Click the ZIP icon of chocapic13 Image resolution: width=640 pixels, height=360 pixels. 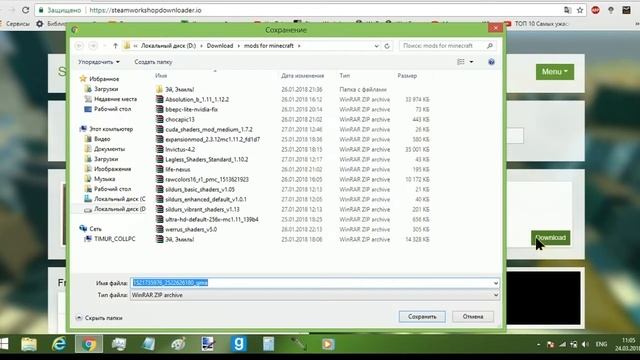click(160, 119)
